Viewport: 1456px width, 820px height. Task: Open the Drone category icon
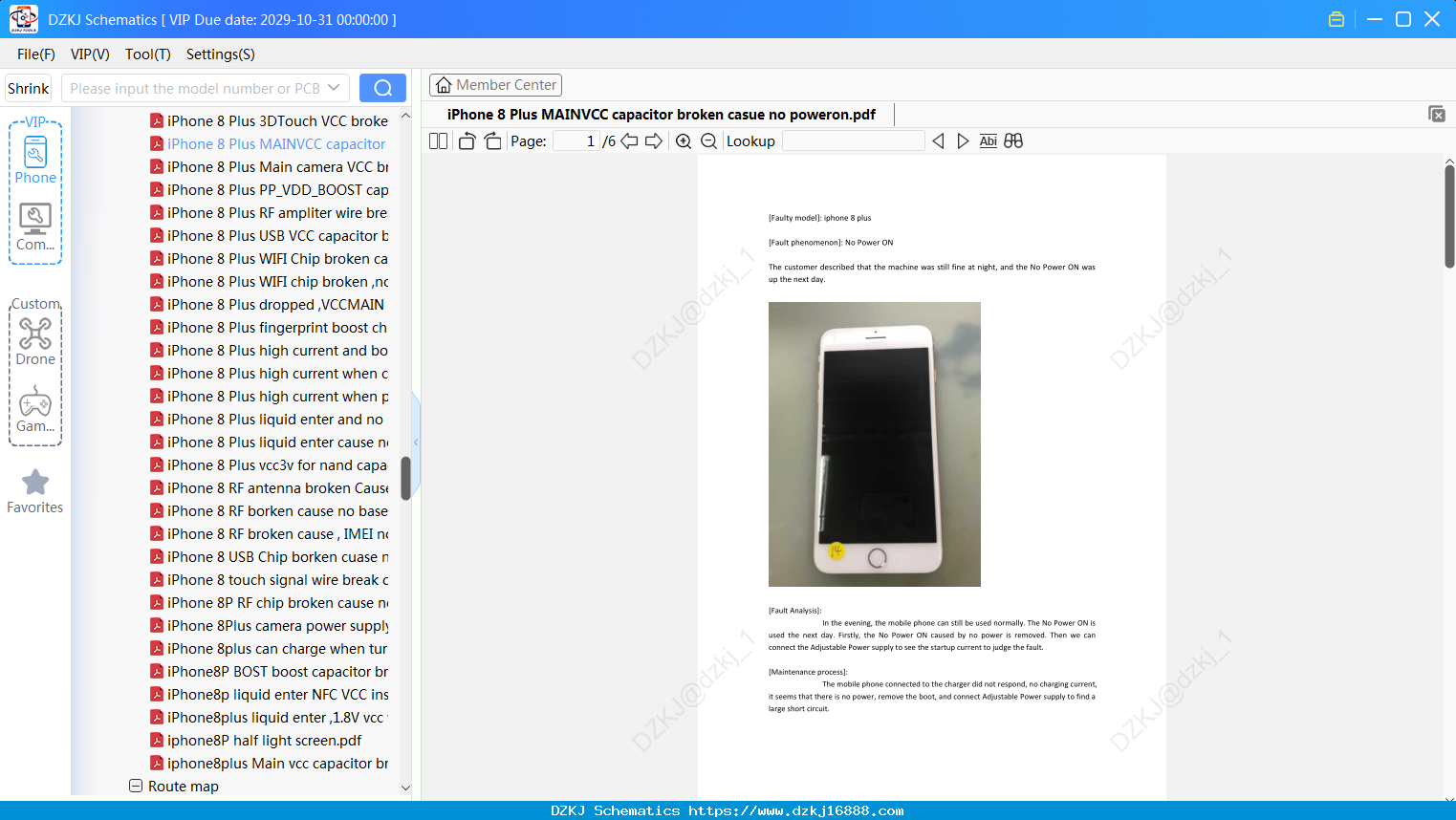tap(35, 342)
